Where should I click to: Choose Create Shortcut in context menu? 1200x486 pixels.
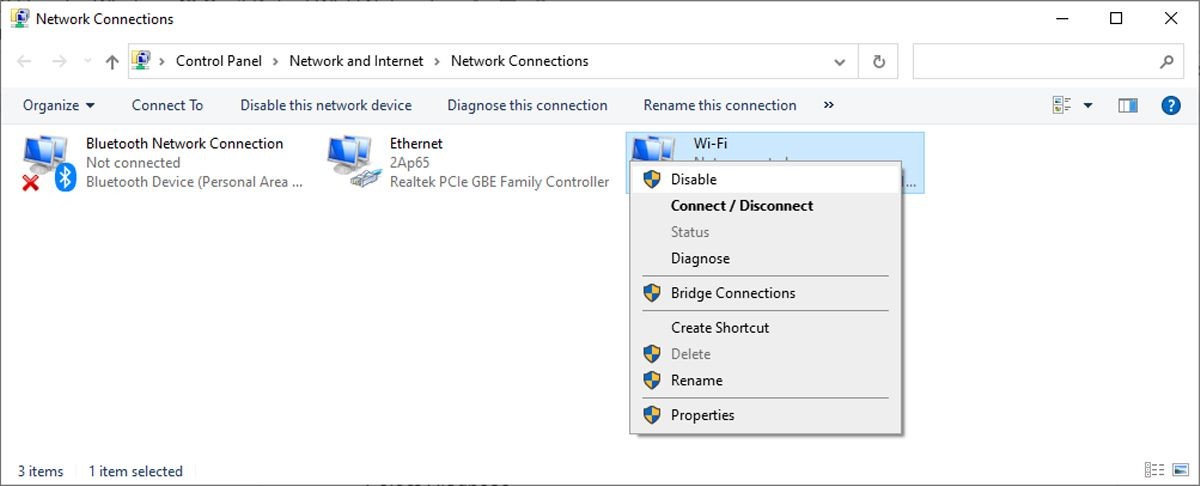765,328
